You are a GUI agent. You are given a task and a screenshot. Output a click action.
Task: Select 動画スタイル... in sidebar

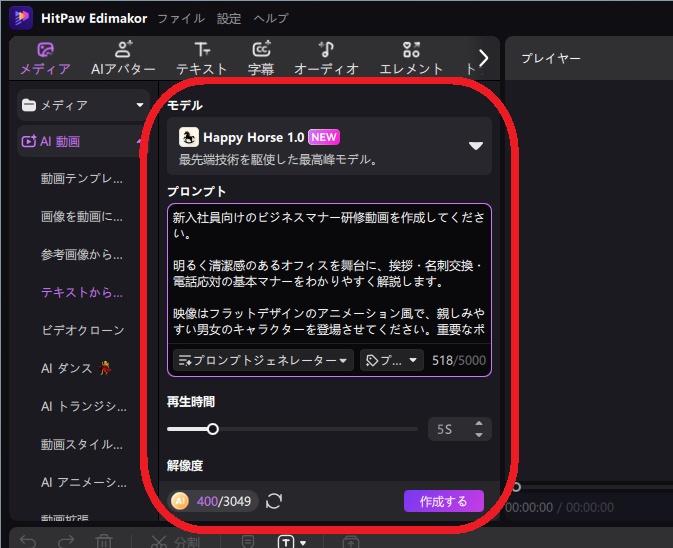[82, 444]
